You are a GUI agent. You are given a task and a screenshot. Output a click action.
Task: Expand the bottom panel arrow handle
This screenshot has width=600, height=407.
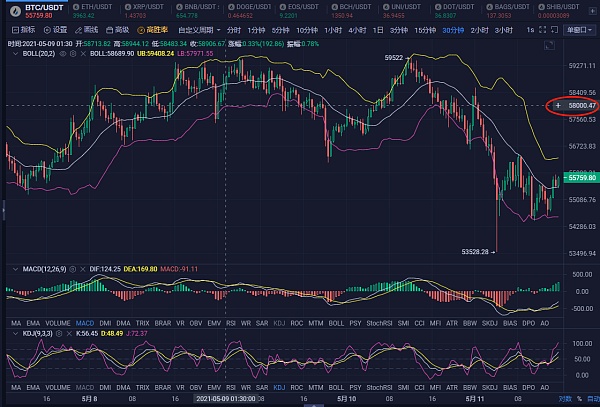[x=314, y=405]
